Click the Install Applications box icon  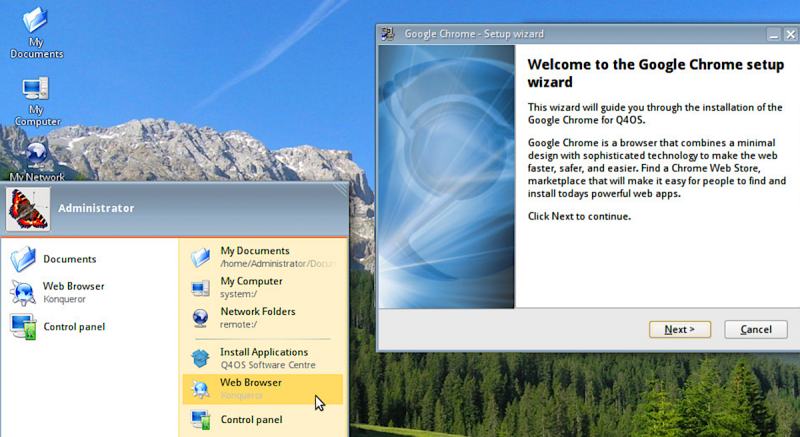(x=201, y=358)
